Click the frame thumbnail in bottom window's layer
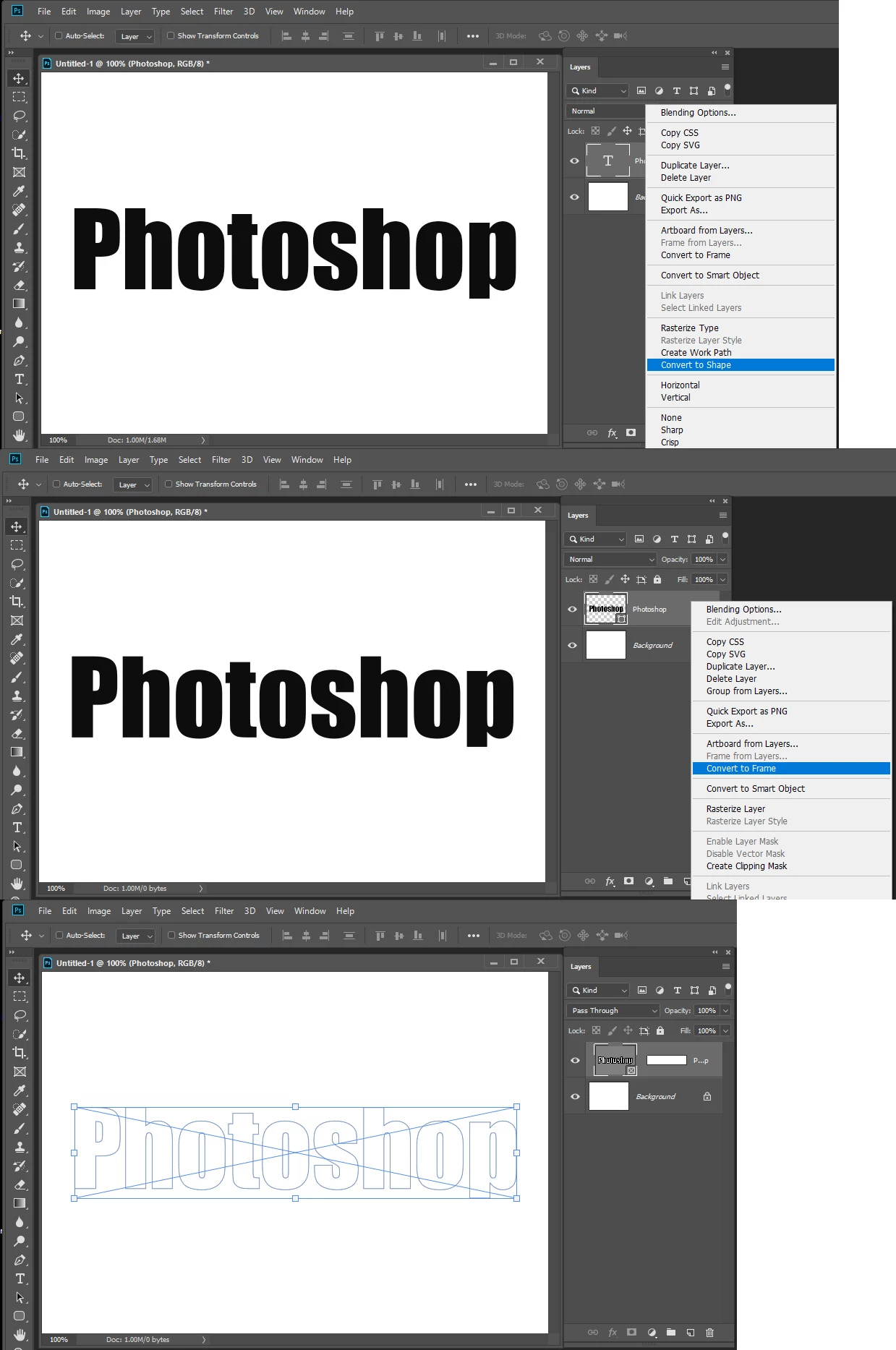The width and height of the screenshot is (896, 1350). (615, 1060)
